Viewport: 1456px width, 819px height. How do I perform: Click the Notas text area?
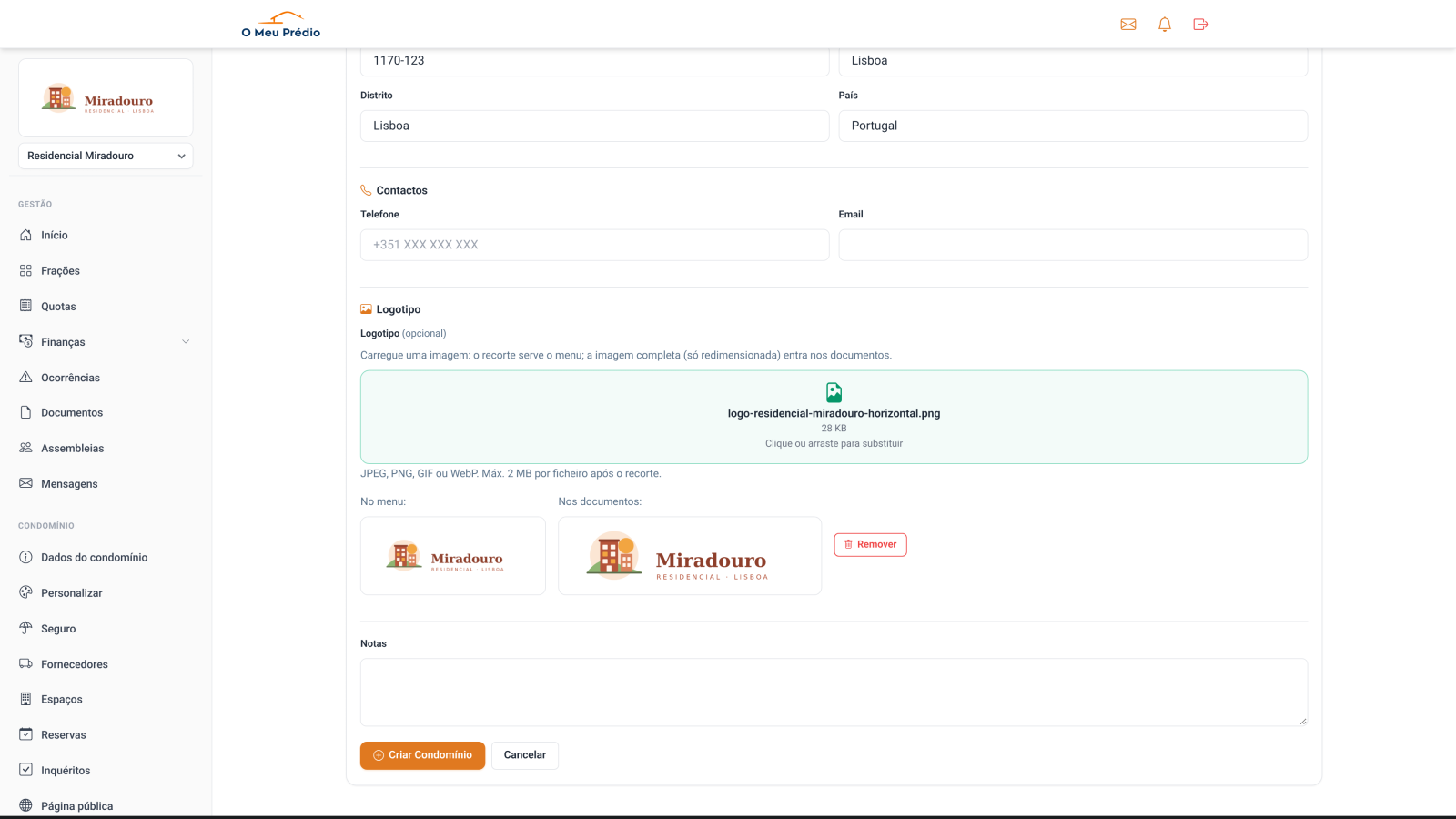[834, 693]
